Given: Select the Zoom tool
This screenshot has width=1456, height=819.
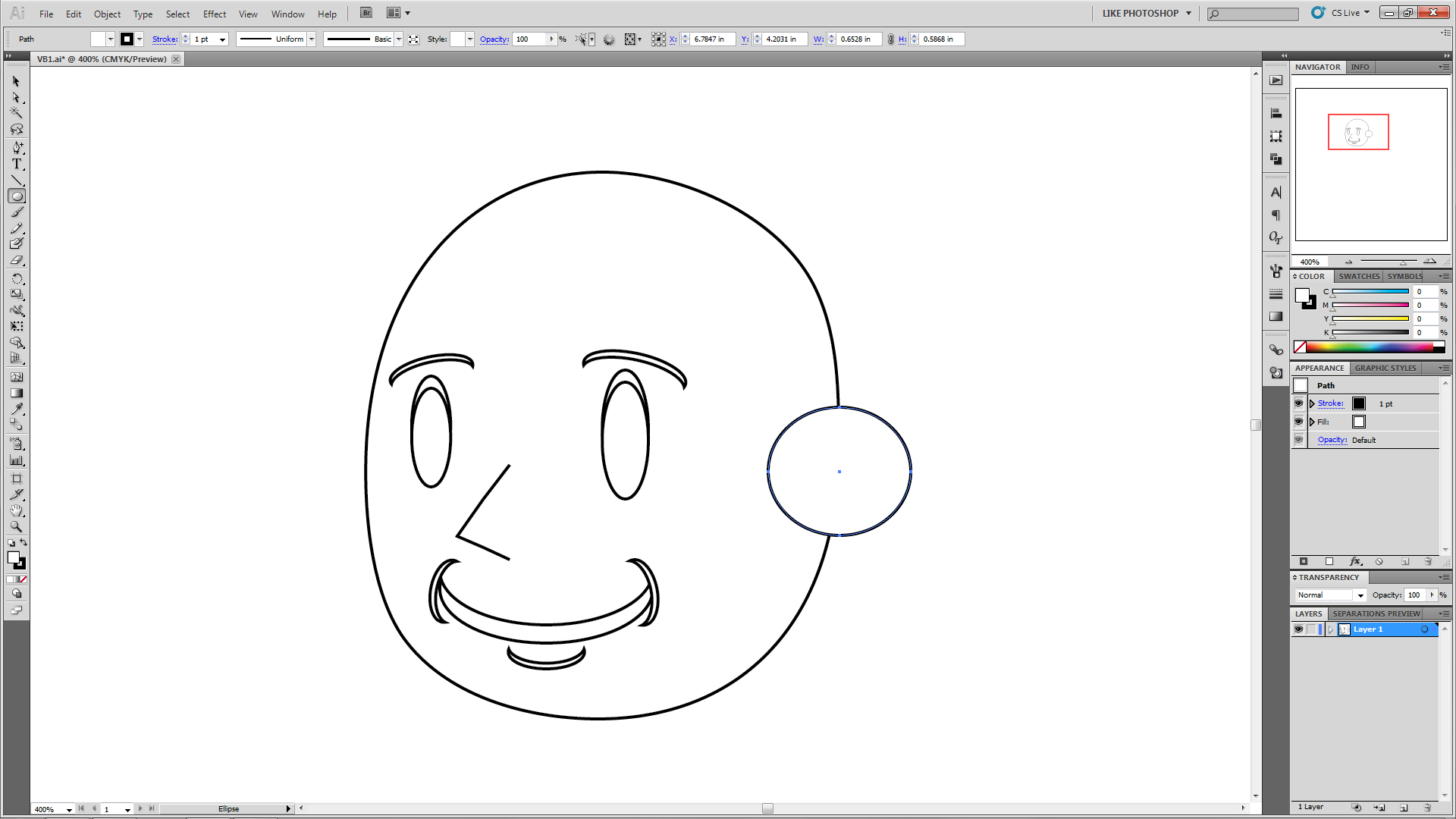Looking at the screenshot, I should click(16, 526).
